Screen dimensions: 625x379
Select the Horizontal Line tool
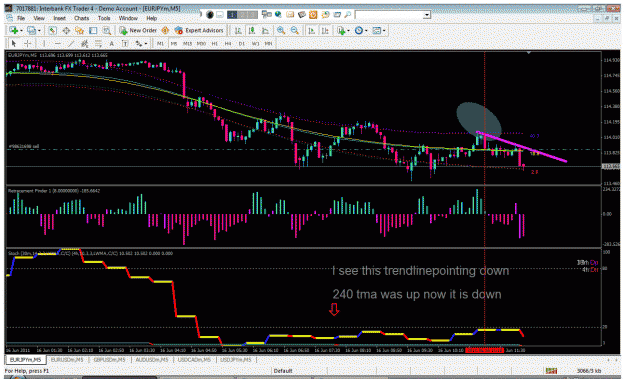58,43
